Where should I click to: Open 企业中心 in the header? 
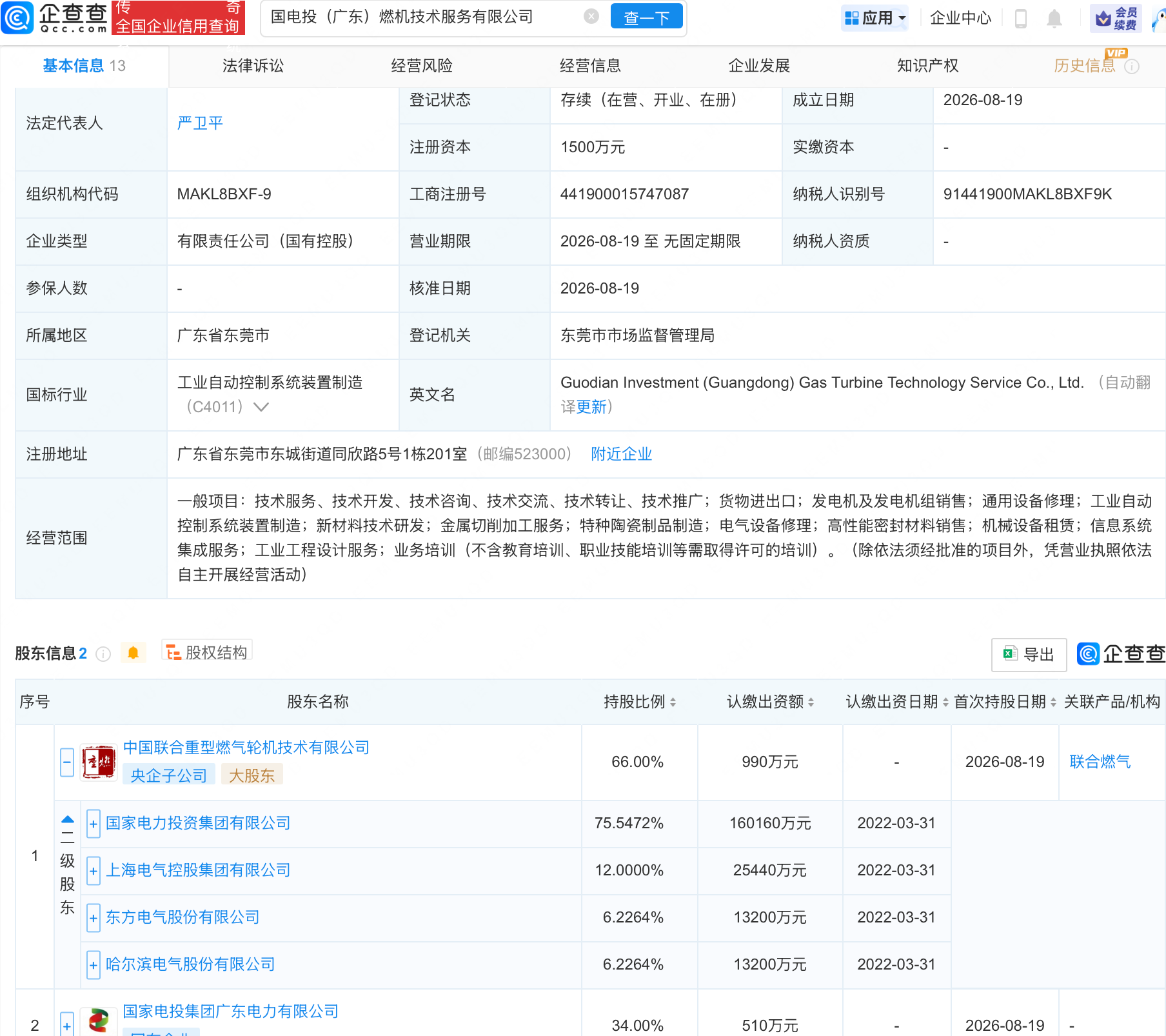tap(960, 18)
